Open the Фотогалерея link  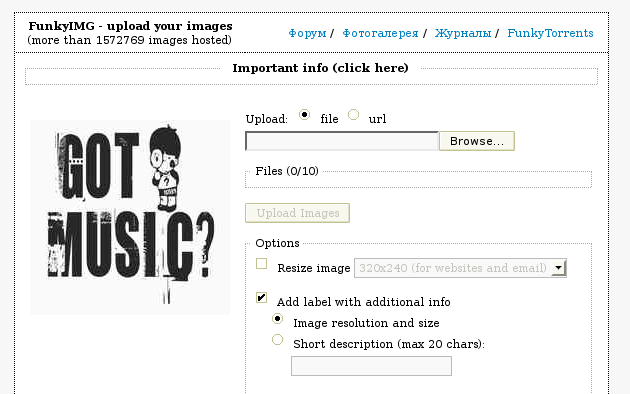380,33
